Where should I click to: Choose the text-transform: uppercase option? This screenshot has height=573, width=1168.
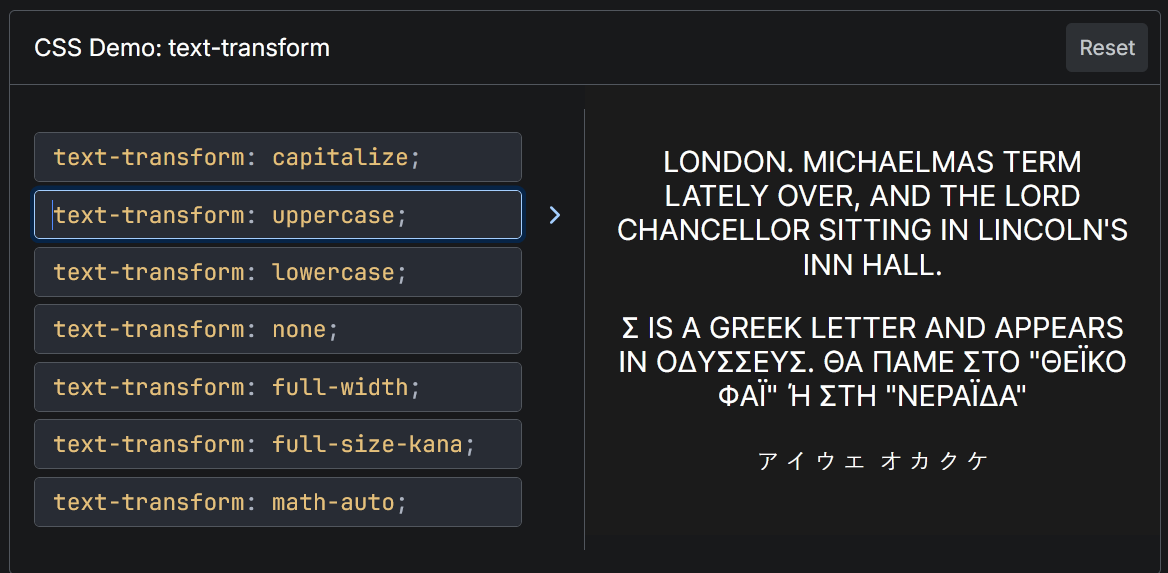click(277, 215)
